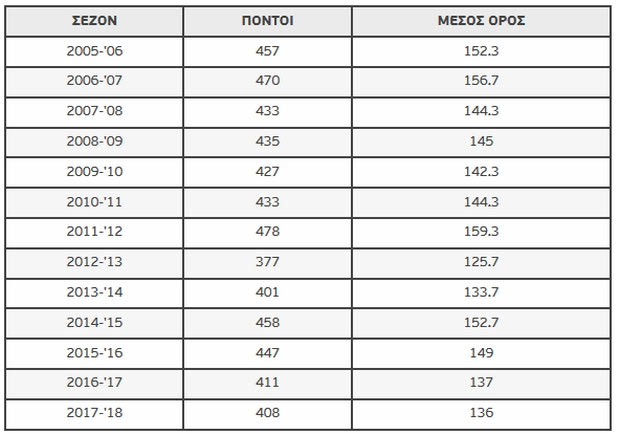This screenshot has height=435, width=620.
Task: Select the 2006-'07 season cell
Action: (94, 82)
